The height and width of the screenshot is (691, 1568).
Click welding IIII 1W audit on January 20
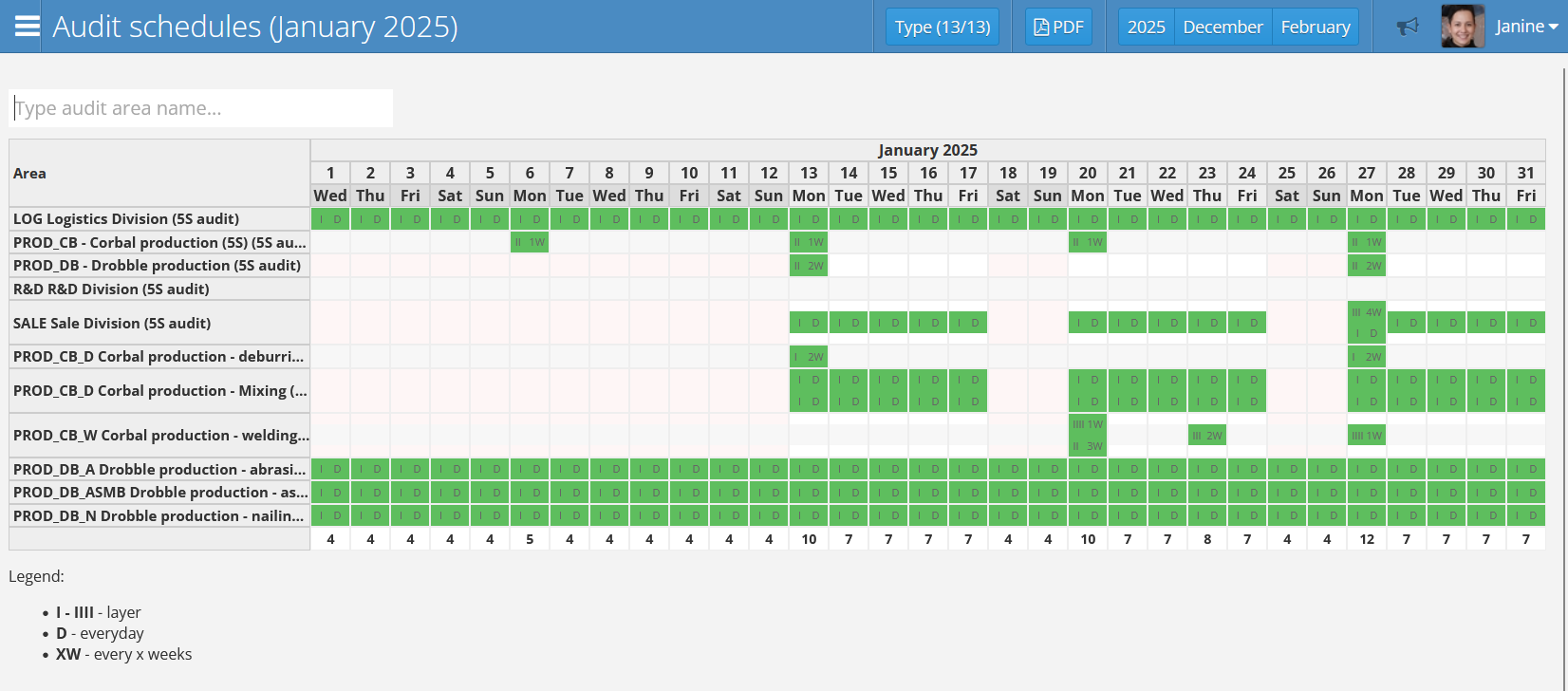click(1088, 424)
